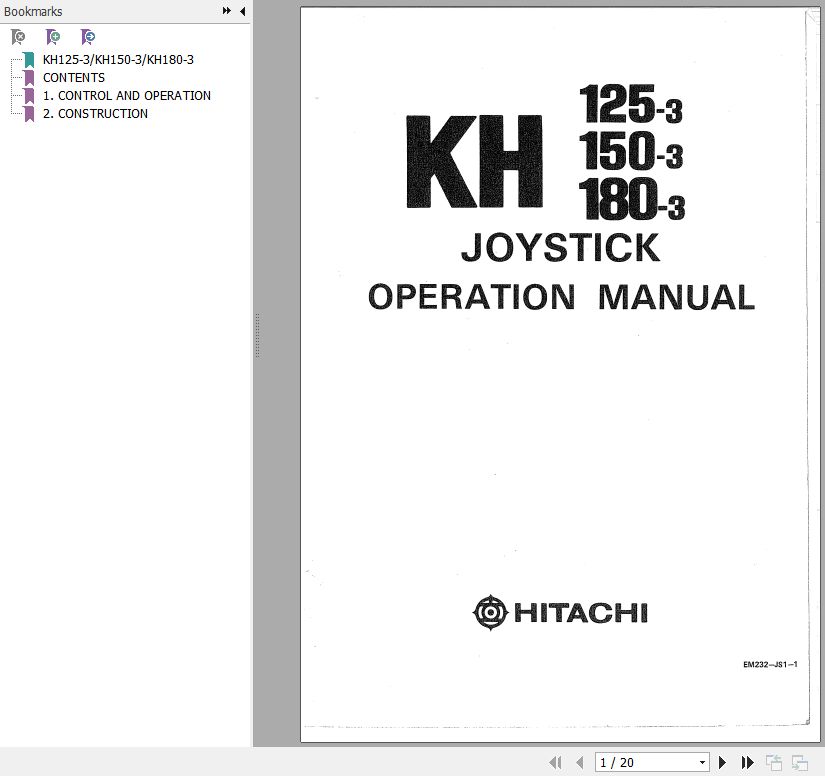The image size is (825, 776).
Task: Click the delete bookmark icon
Action: 18,36
